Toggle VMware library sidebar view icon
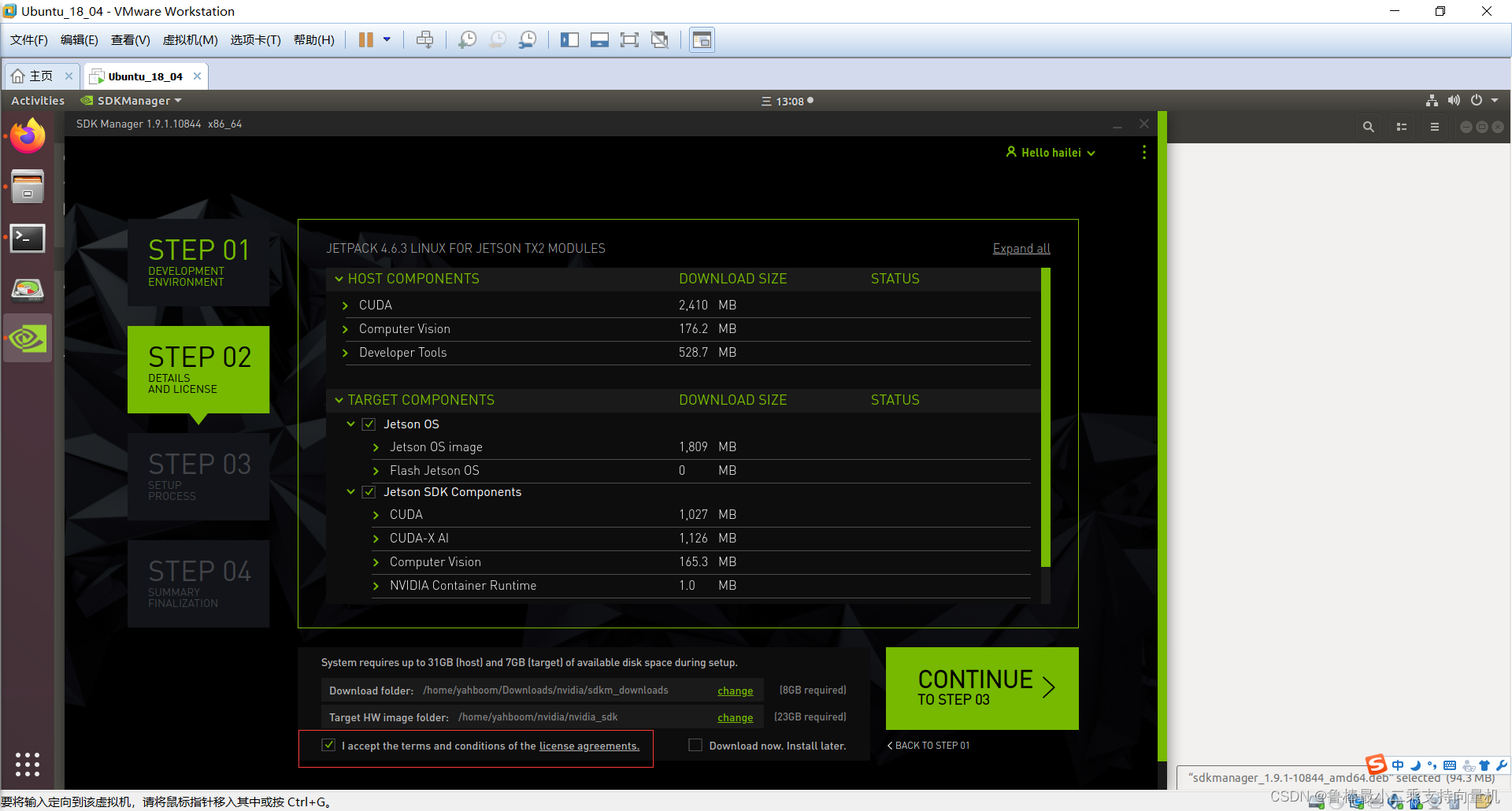The width and height of the screenshot is (1512, 811). coord(569,40)
